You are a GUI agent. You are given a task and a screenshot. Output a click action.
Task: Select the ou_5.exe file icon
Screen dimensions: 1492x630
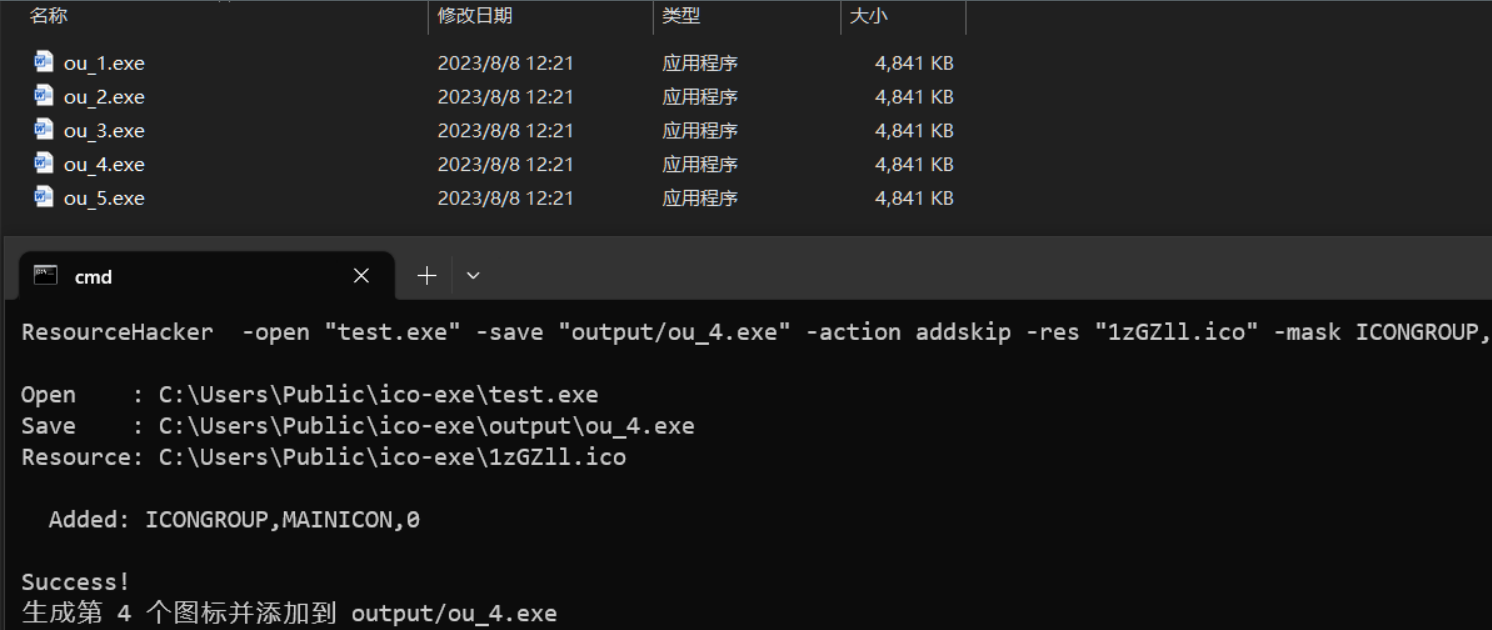pos(43,197)
